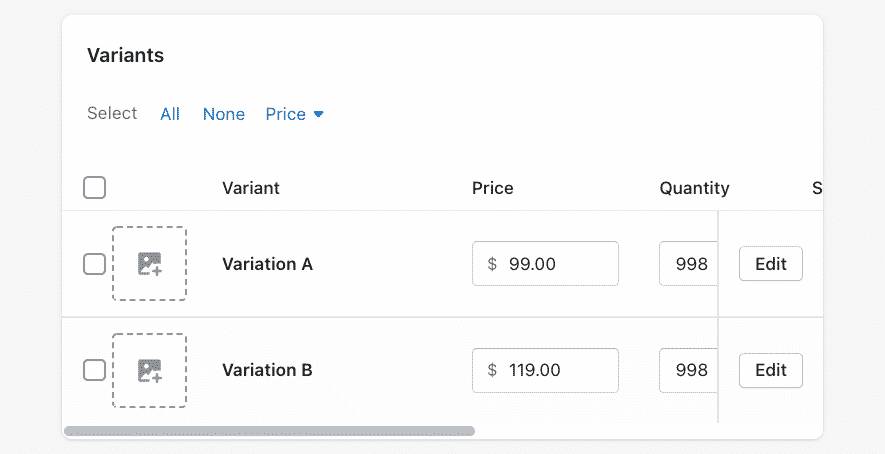Tick the select-all variants header checkbox
Screen dimensions: 885x454
[94, 187]
